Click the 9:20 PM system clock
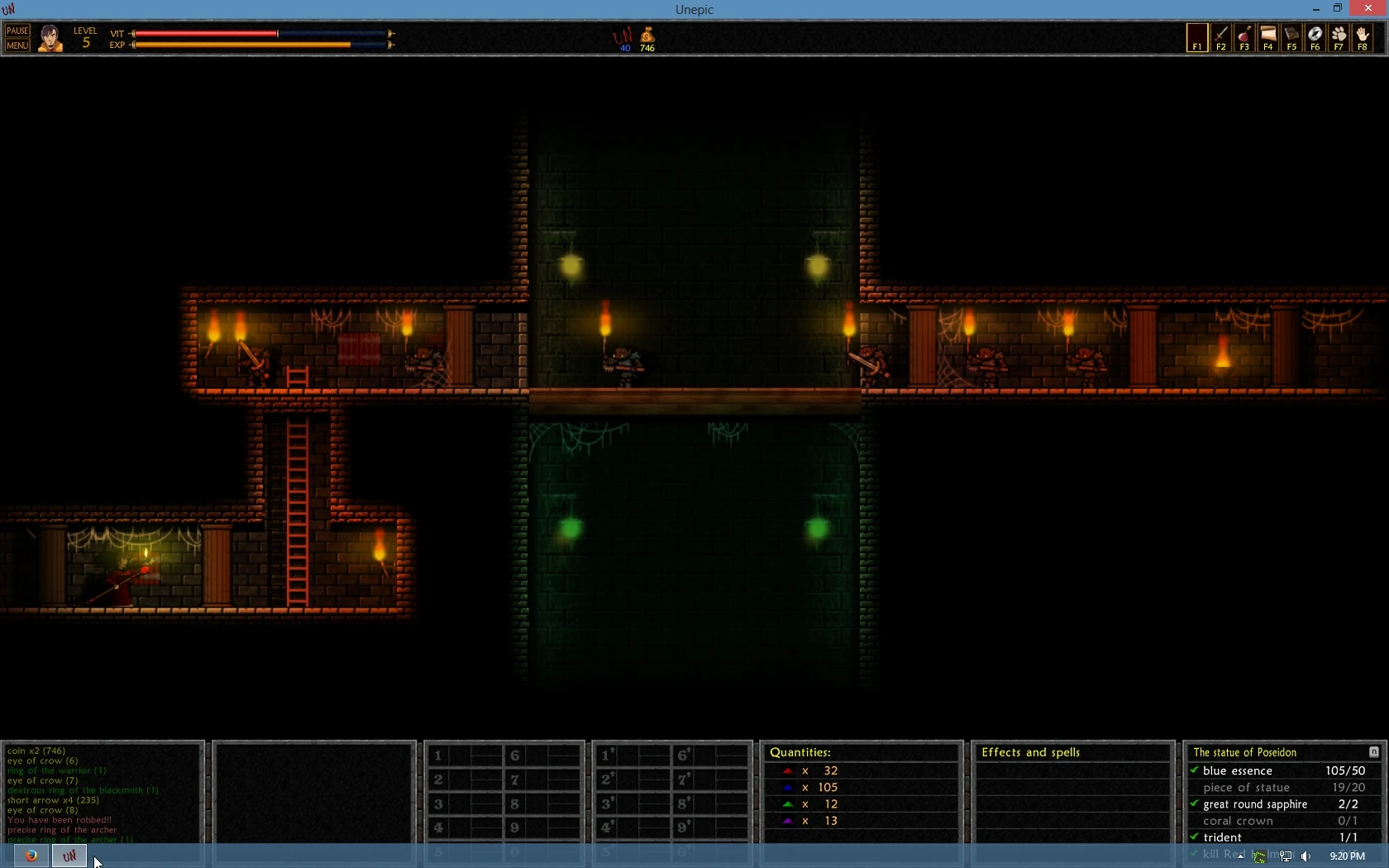 pos(1347,856)
